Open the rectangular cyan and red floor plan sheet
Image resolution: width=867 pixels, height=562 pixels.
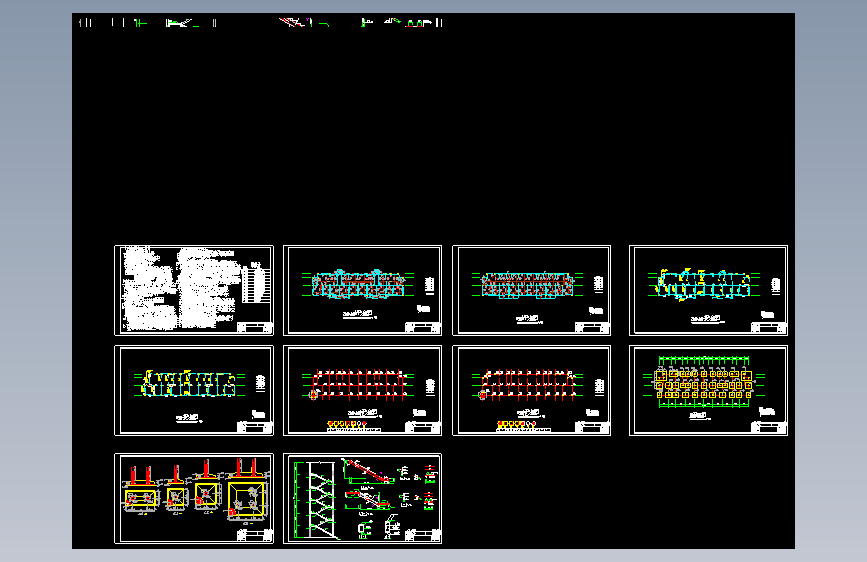[531, 290]
